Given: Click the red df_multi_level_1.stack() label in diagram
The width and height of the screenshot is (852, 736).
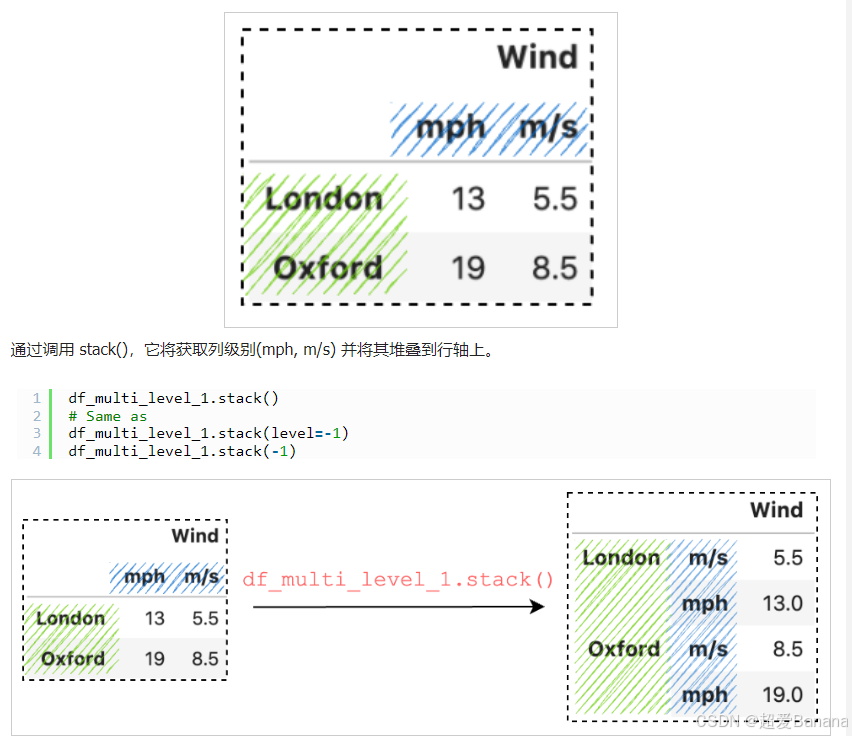Looking at the screenshot, I should 398,580.
